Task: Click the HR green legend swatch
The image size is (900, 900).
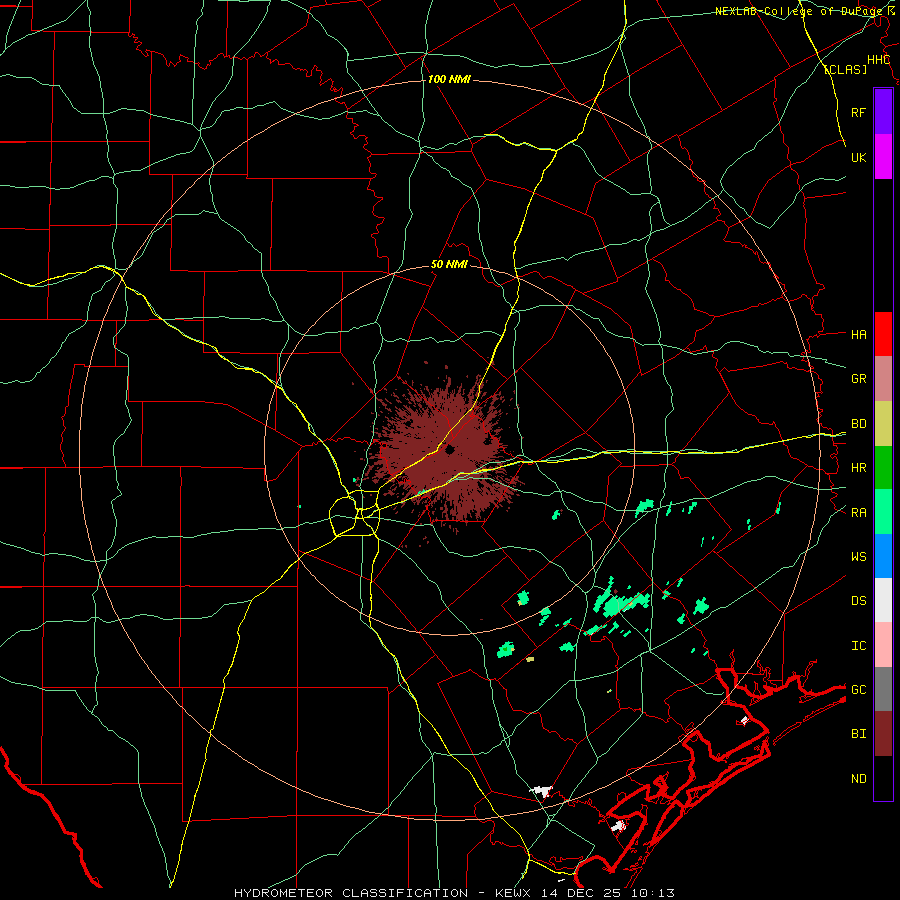Action: pyautogui.click(x=883, y=468)
